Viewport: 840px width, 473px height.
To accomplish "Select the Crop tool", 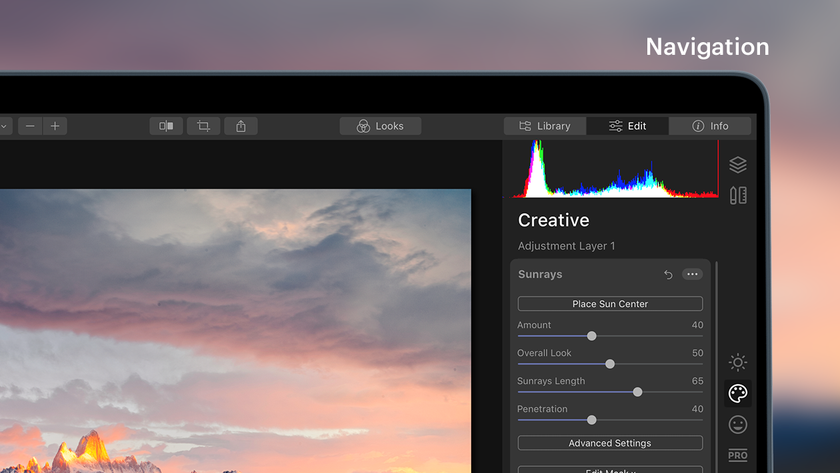I will [204, 126].
